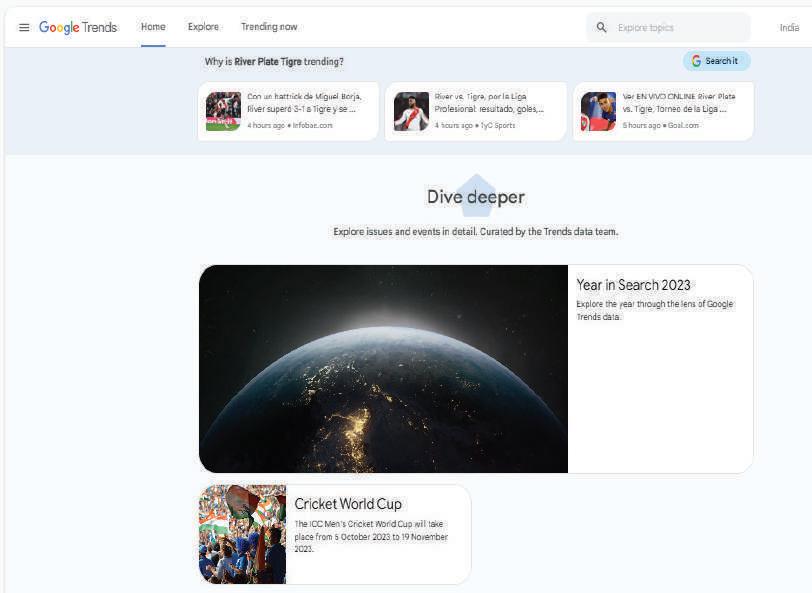812x593 pixels.
Task: Open the India country selector
Action: [x=789, y=27]
